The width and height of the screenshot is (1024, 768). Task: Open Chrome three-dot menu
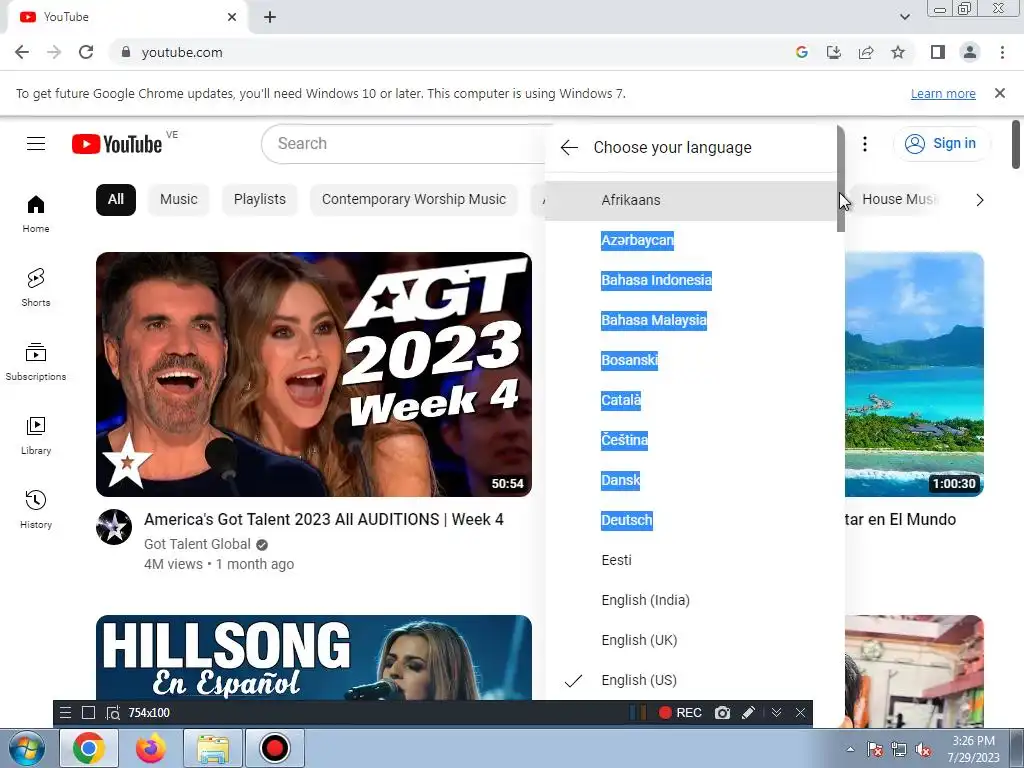coord(1002,52)
